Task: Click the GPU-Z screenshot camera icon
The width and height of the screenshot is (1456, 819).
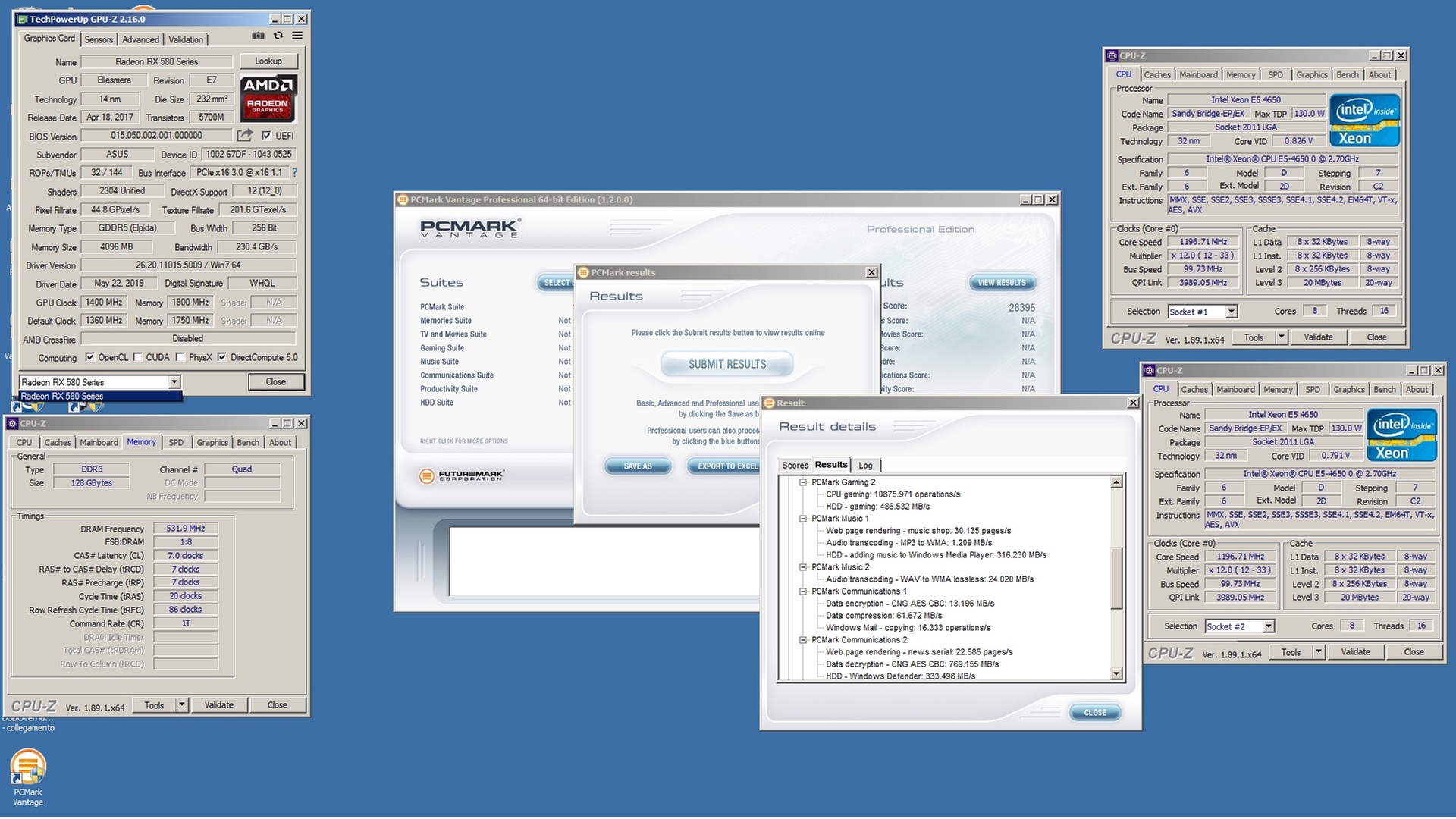Action: (258, 36)
